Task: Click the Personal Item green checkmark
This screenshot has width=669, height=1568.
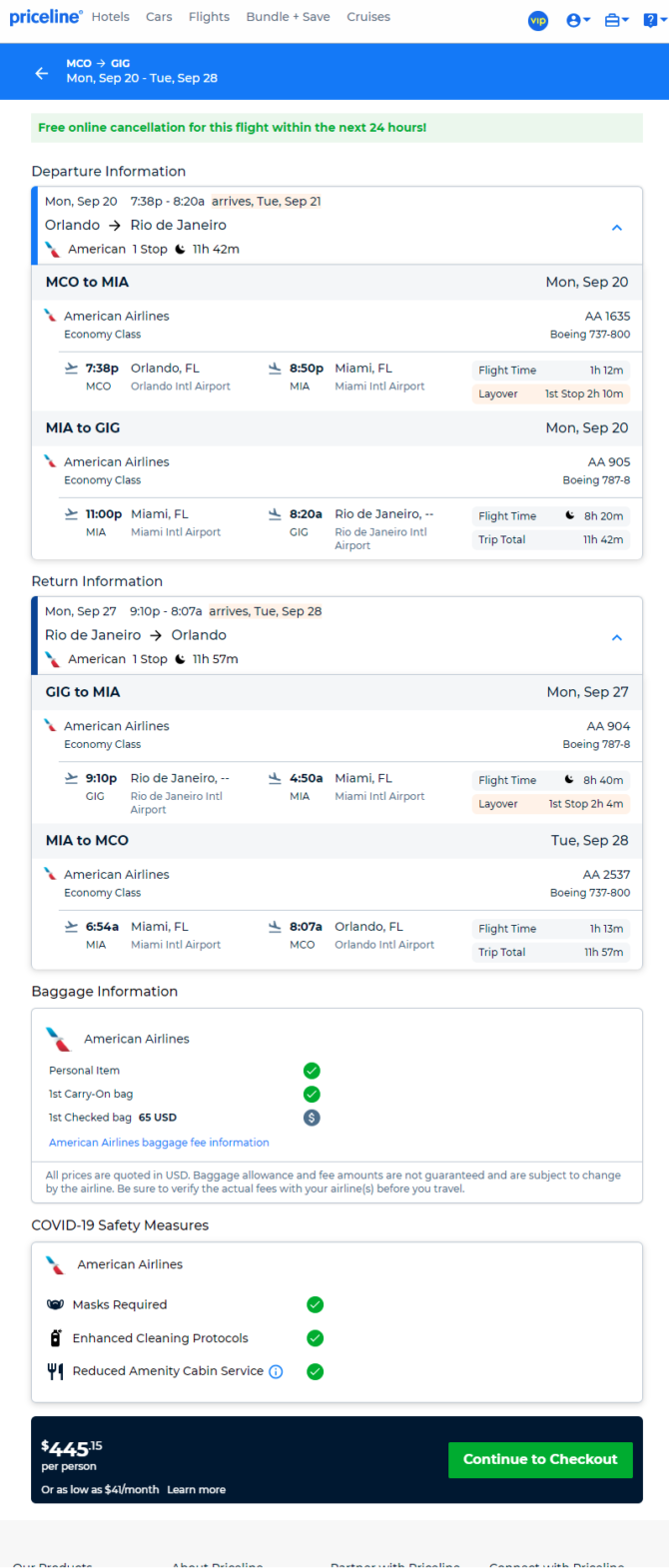Action: click(312, 1071)
